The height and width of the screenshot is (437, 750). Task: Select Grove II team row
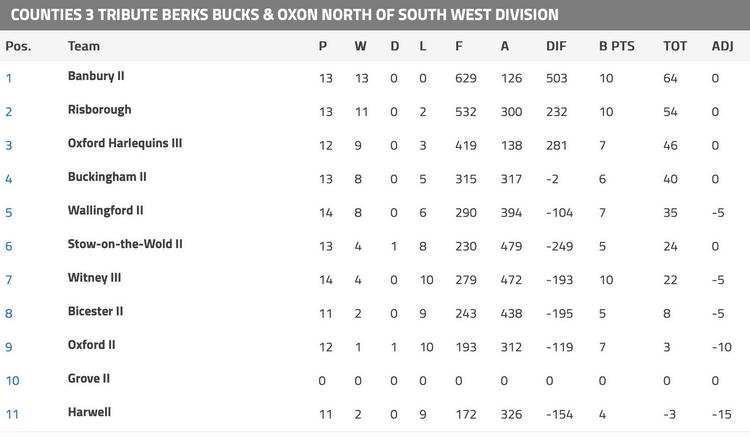(89, 379)
